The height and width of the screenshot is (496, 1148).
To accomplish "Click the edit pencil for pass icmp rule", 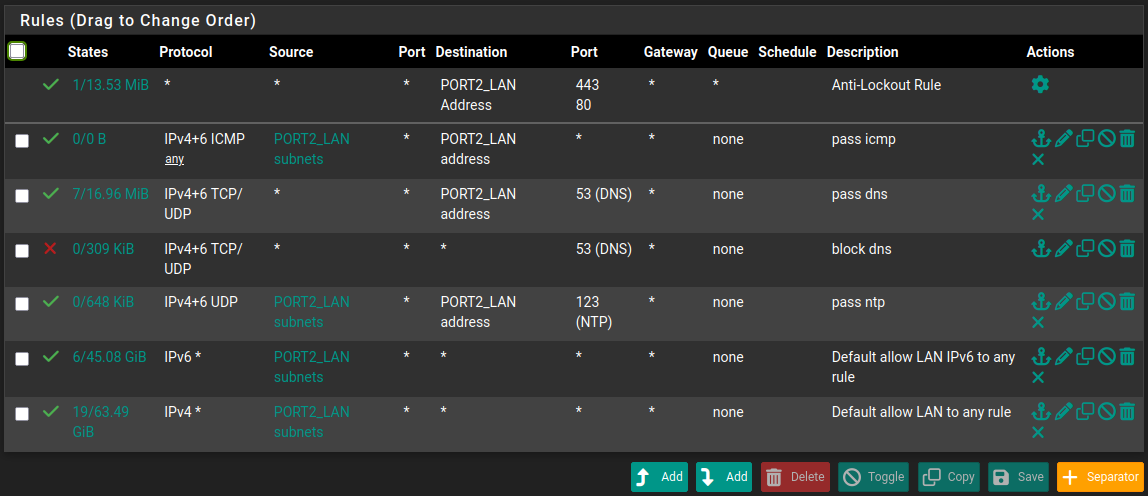I will tap(1063, 139).
